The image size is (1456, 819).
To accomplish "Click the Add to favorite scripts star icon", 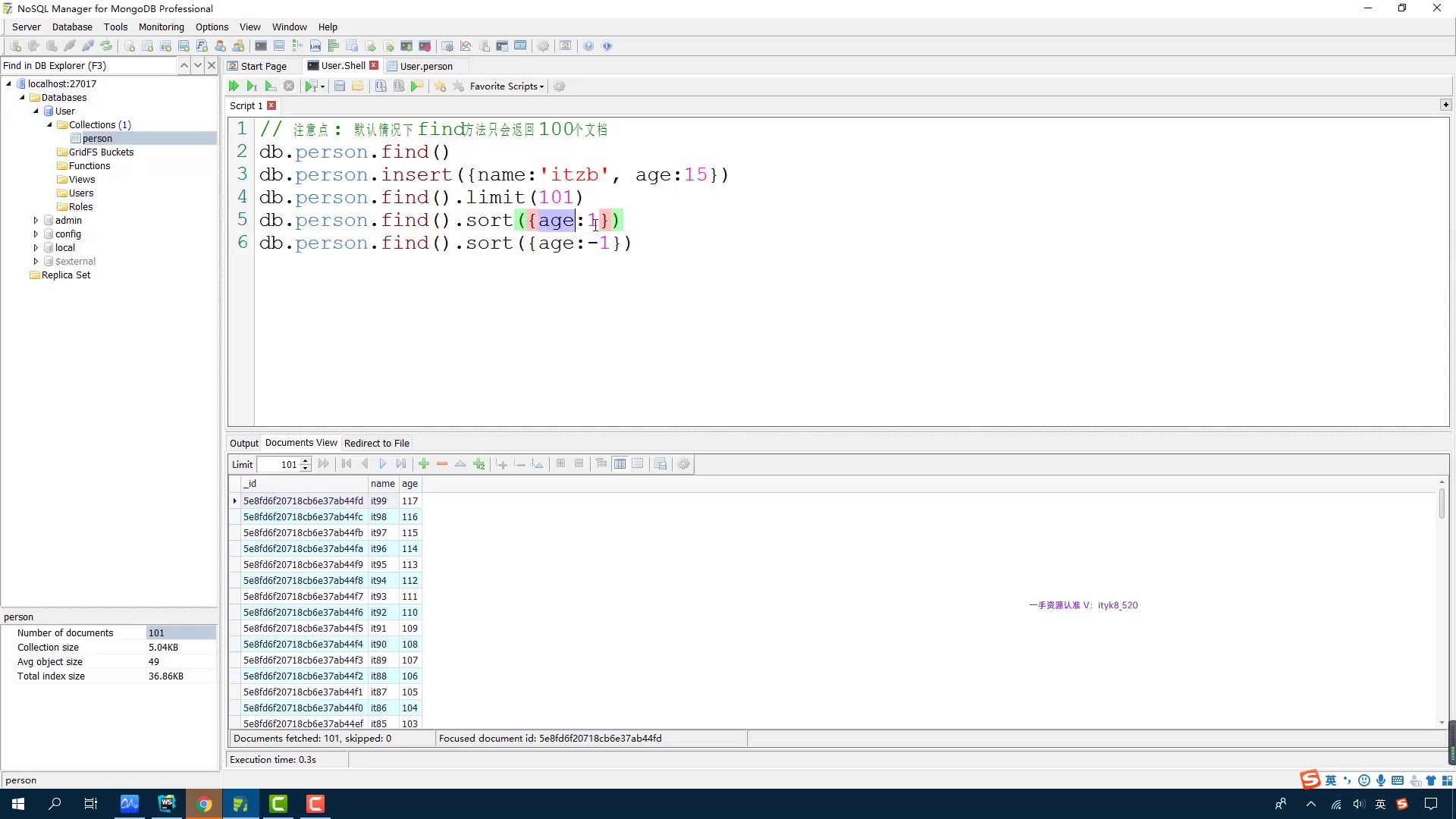I will (440, 86).
